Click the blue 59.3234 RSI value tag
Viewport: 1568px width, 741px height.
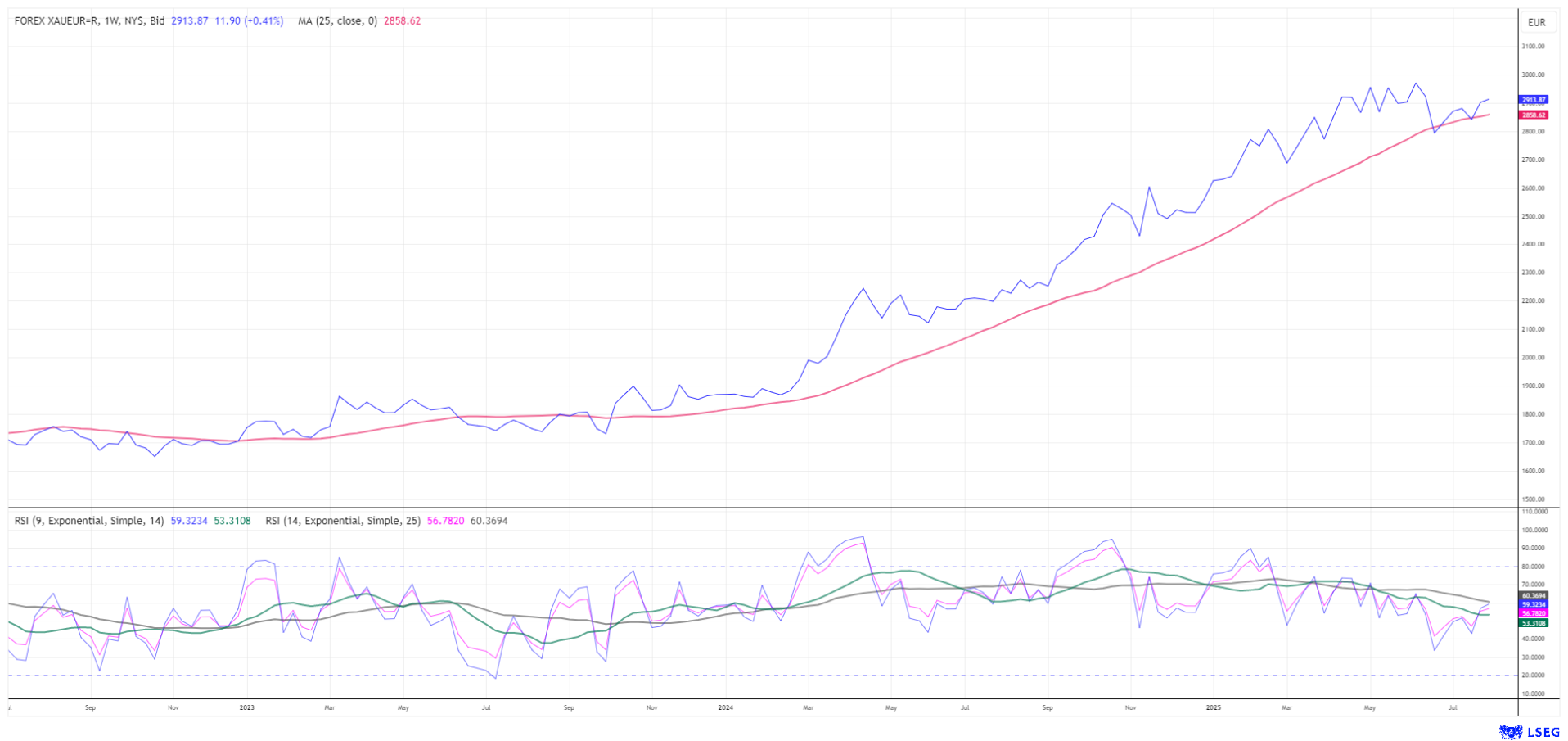click(1533, 604)
